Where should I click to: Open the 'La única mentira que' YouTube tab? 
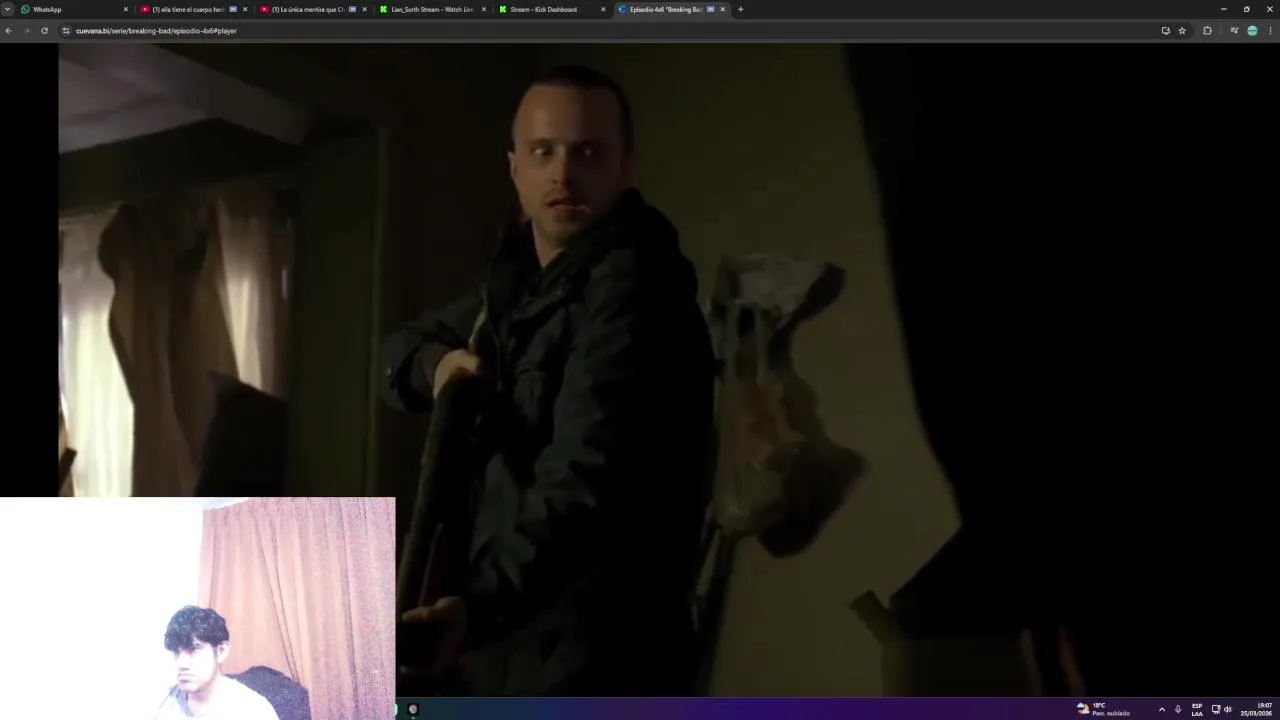coord(312,9)
